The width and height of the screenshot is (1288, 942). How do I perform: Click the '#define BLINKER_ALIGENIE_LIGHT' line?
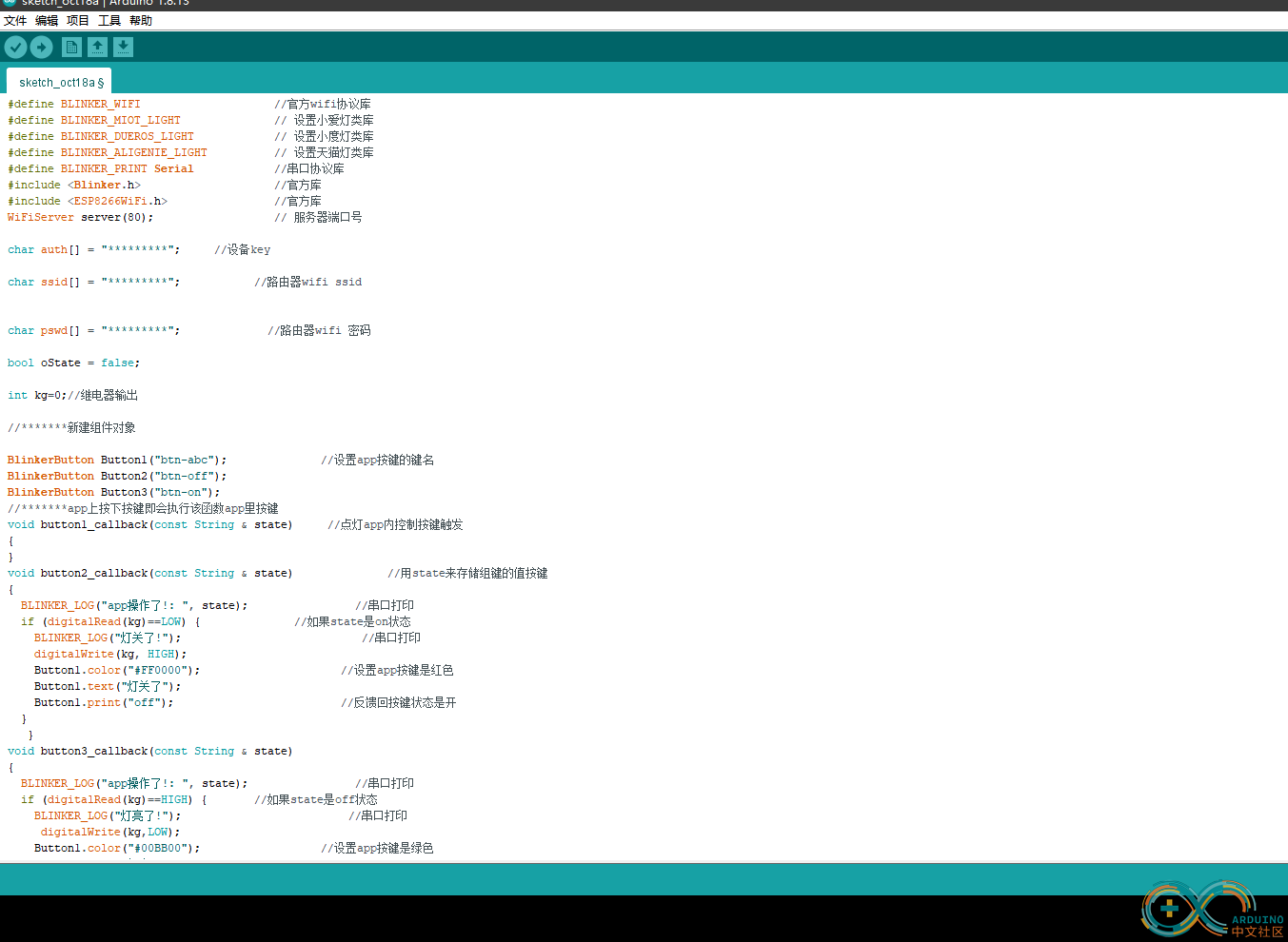108,153
